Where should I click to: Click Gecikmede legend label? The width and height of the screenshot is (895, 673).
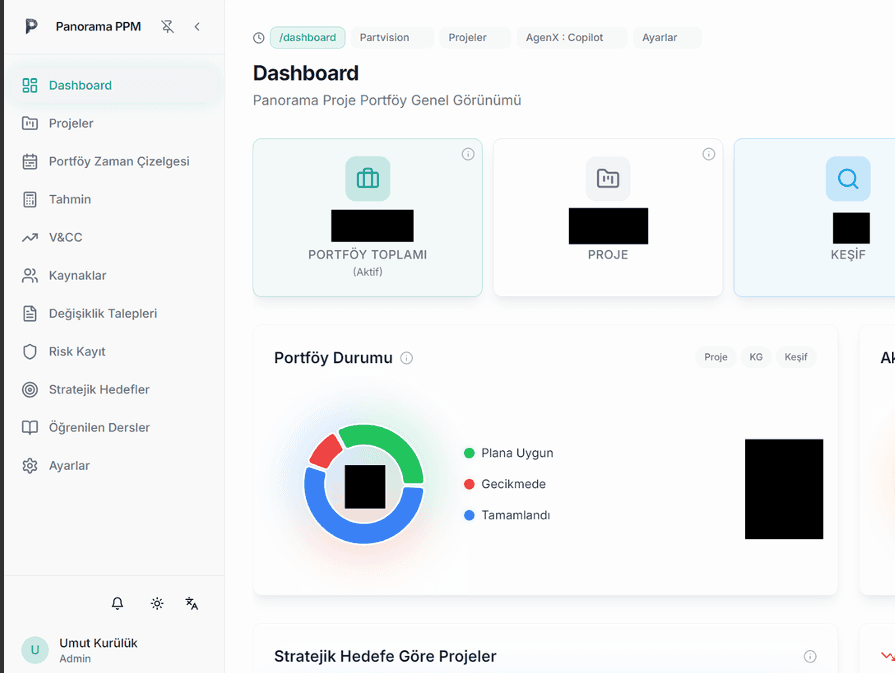point(513,484)
